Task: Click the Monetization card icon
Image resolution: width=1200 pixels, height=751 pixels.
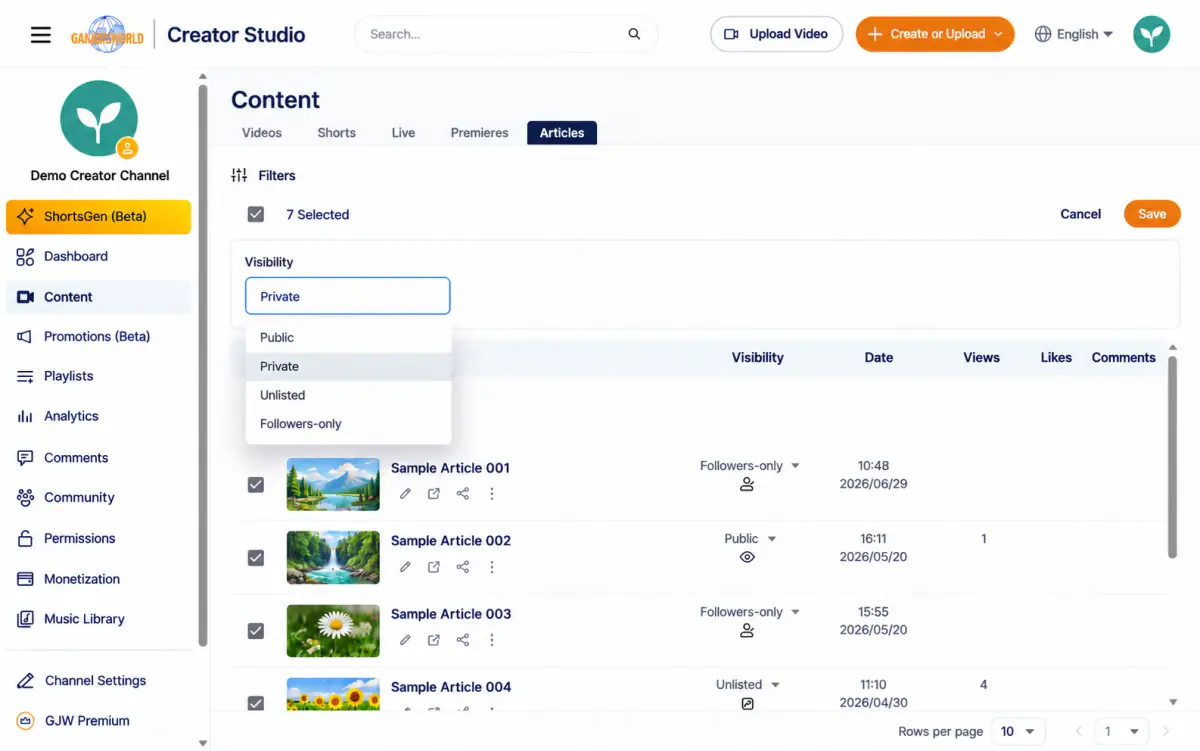Action: (25, 579)
